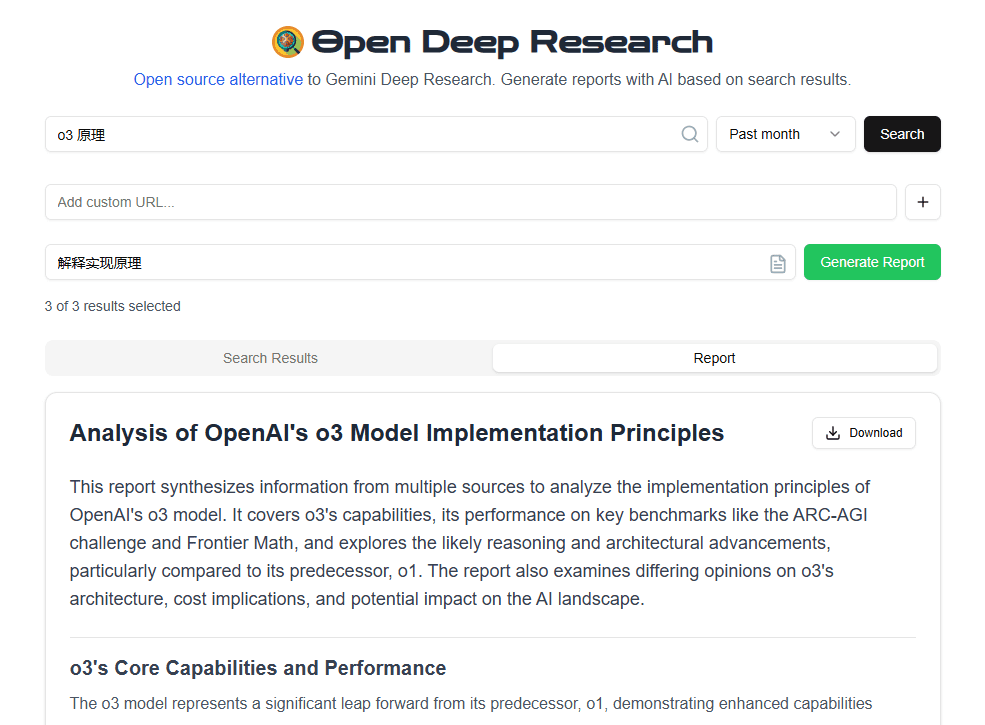Click the download arrow icon

(x=833, y=433)
